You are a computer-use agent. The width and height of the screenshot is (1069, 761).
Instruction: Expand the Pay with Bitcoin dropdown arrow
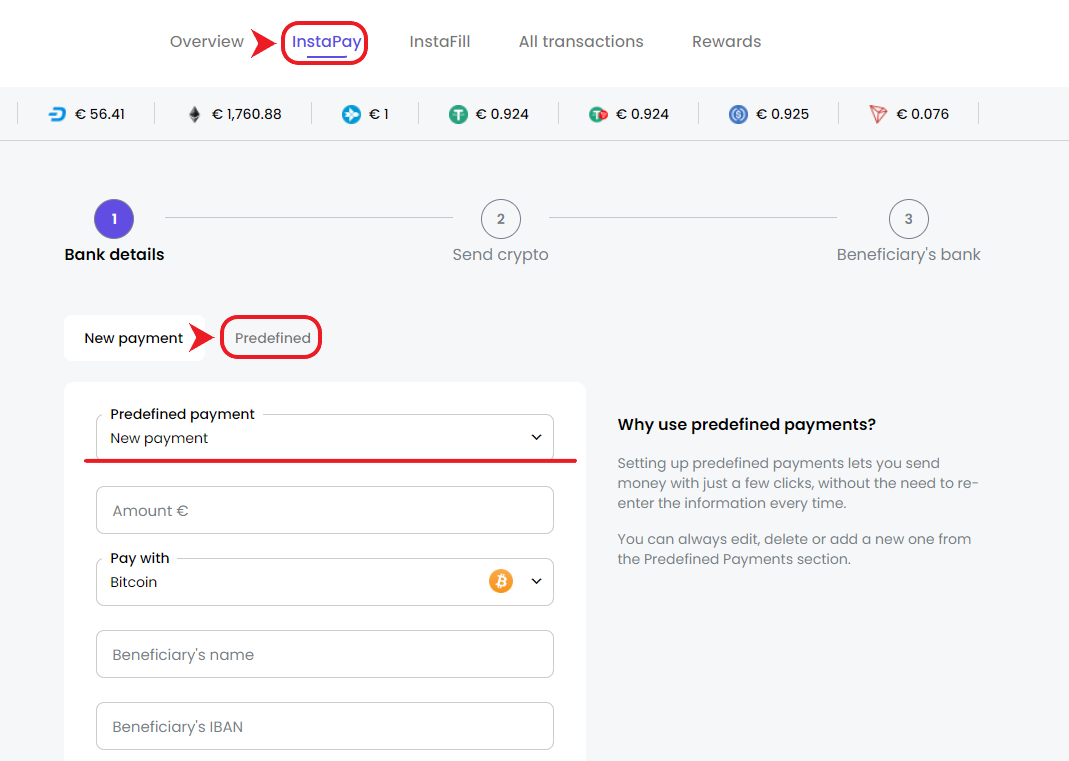536,581
